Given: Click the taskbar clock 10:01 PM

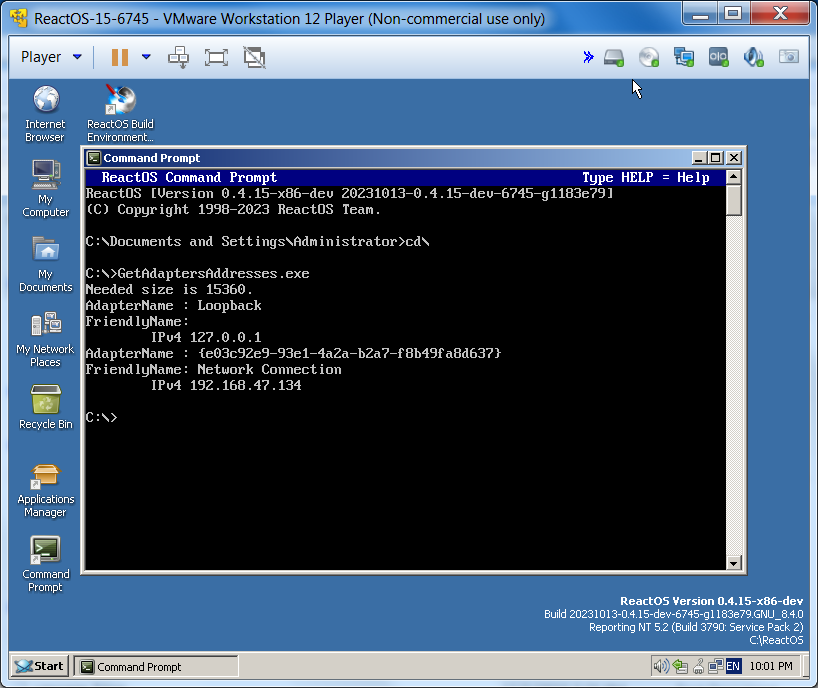Looking at the screenshot, I should [771, 666].
